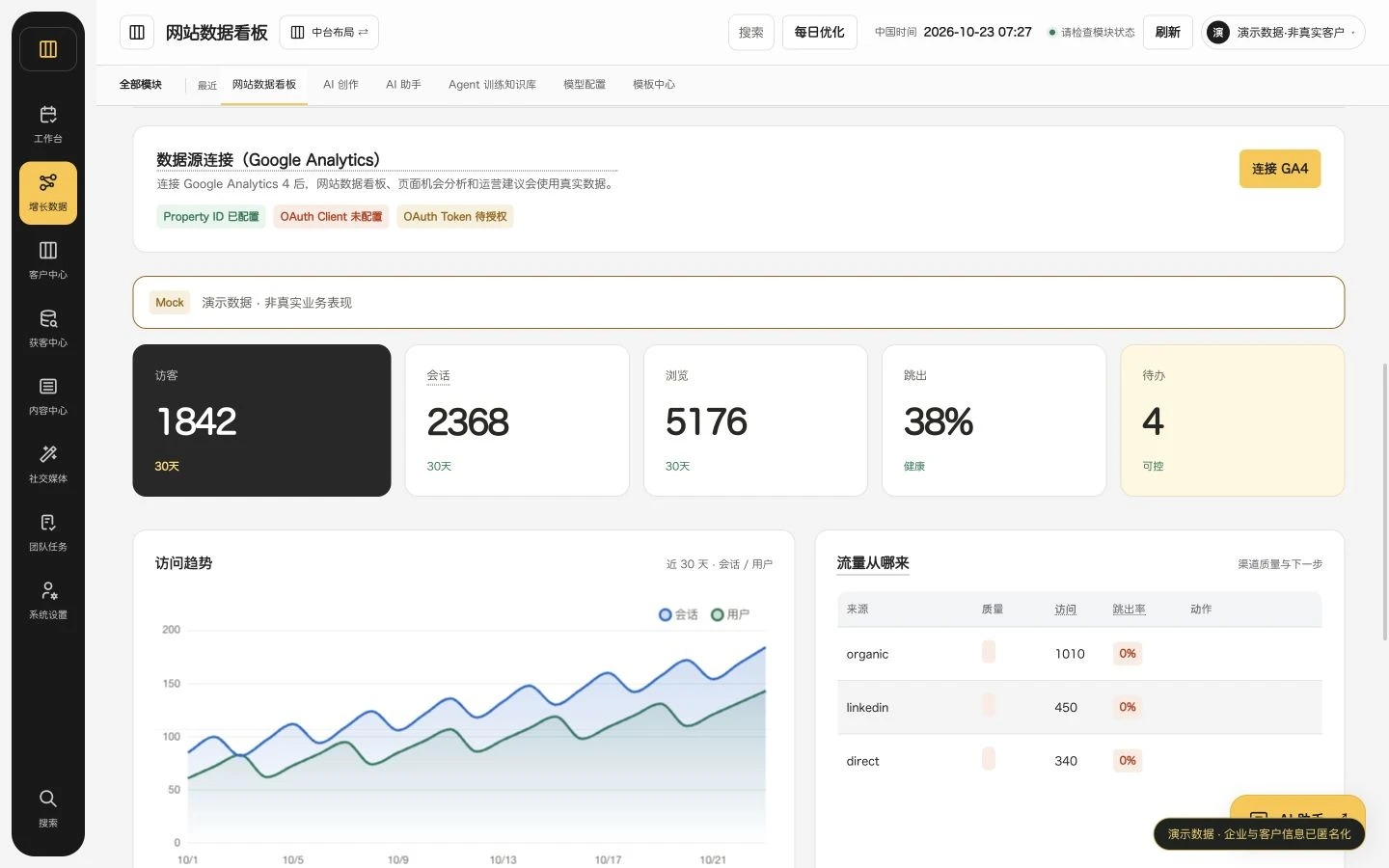The image size is (1389, 868).
Task: Click the 2026-10-23 07:27 timestamp
Action: pyautogui.click(x=977, y=32)
